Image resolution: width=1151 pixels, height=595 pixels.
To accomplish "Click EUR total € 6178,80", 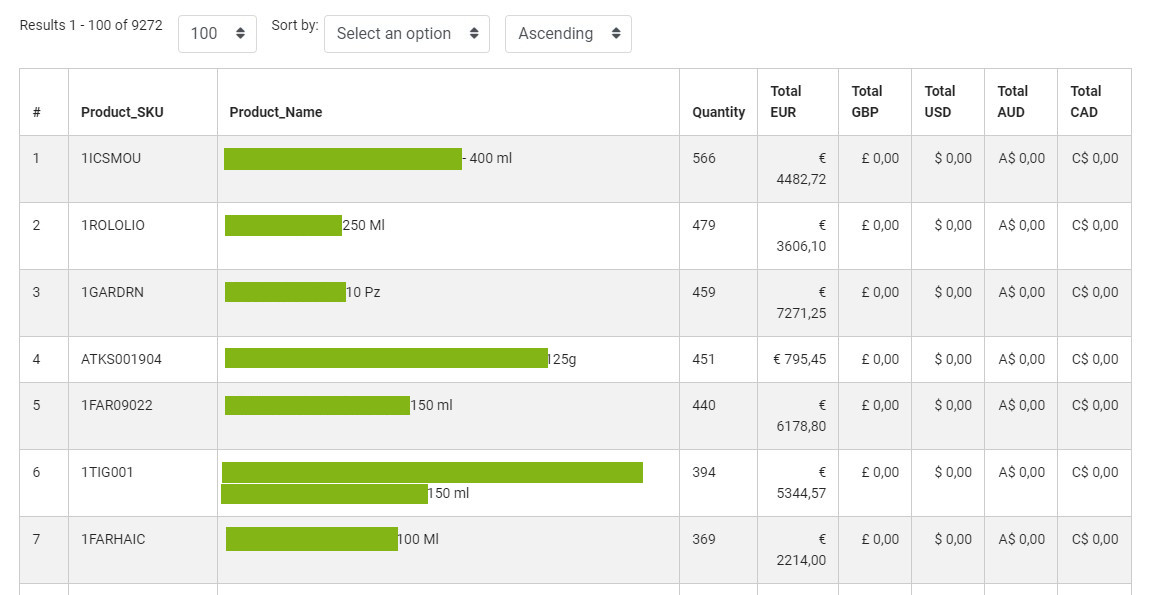I will [801, 415].
